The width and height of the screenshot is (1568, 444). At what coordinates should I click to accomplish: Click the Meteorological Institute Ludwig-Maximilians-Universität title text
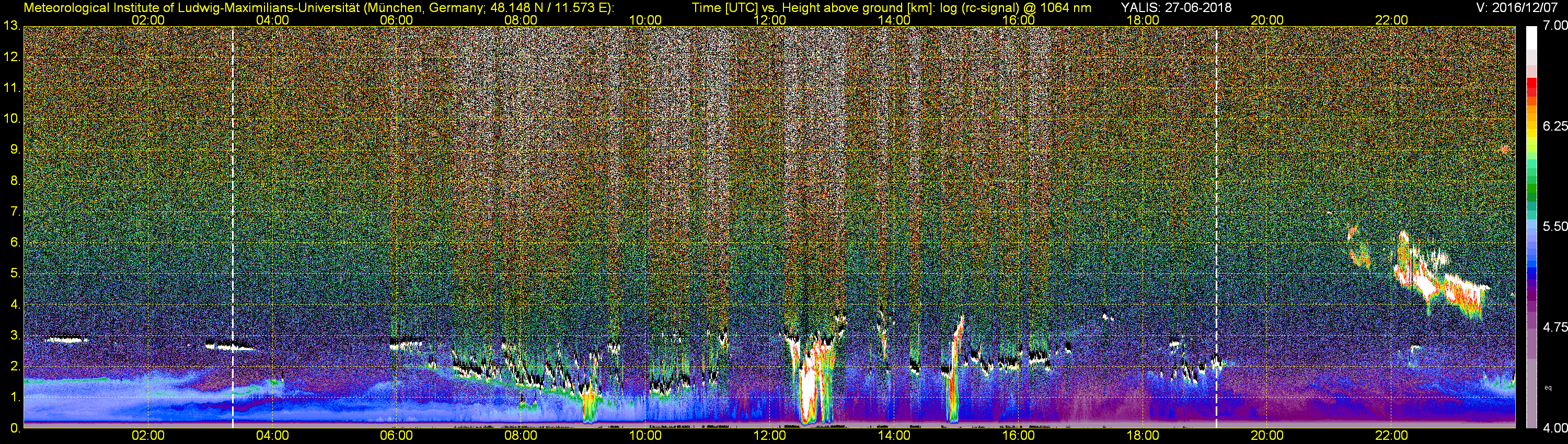coord(318,8)
